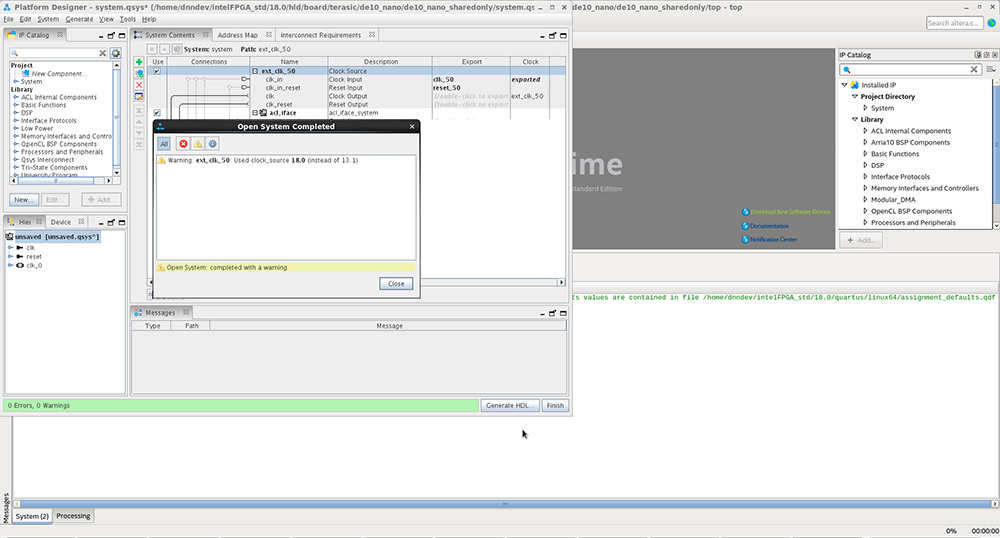1000x538 pixels.
Task: Click the red remove component icon
Action: (139, 85)
